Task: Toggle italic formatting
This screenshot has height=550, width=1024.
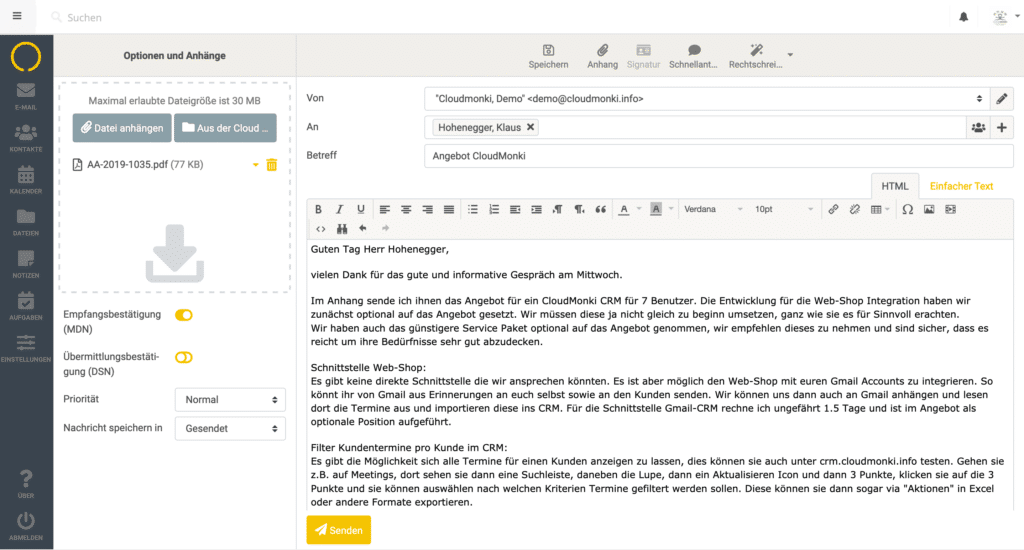Action: click(x=339, y=210)
